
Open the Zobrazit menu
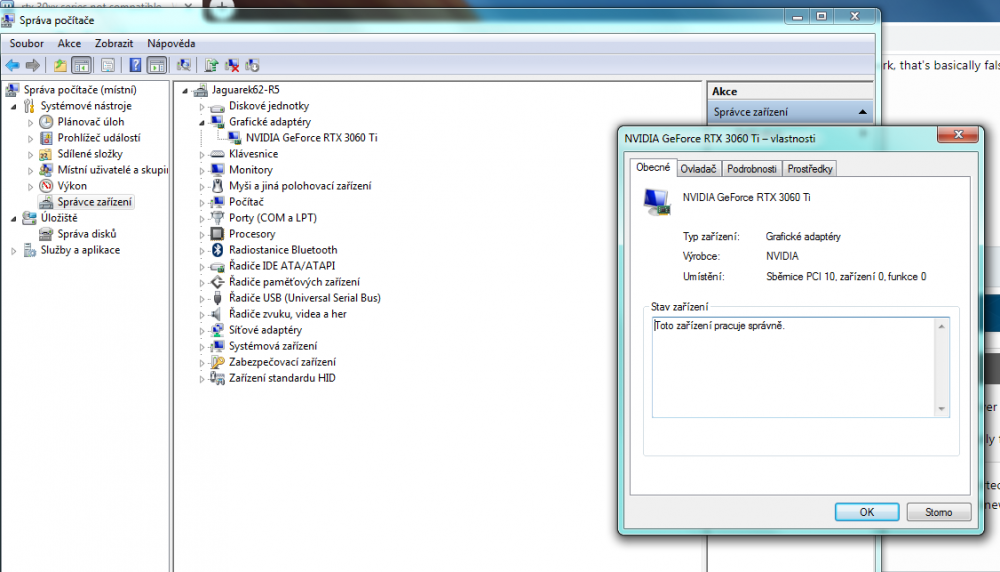(114, 43)
